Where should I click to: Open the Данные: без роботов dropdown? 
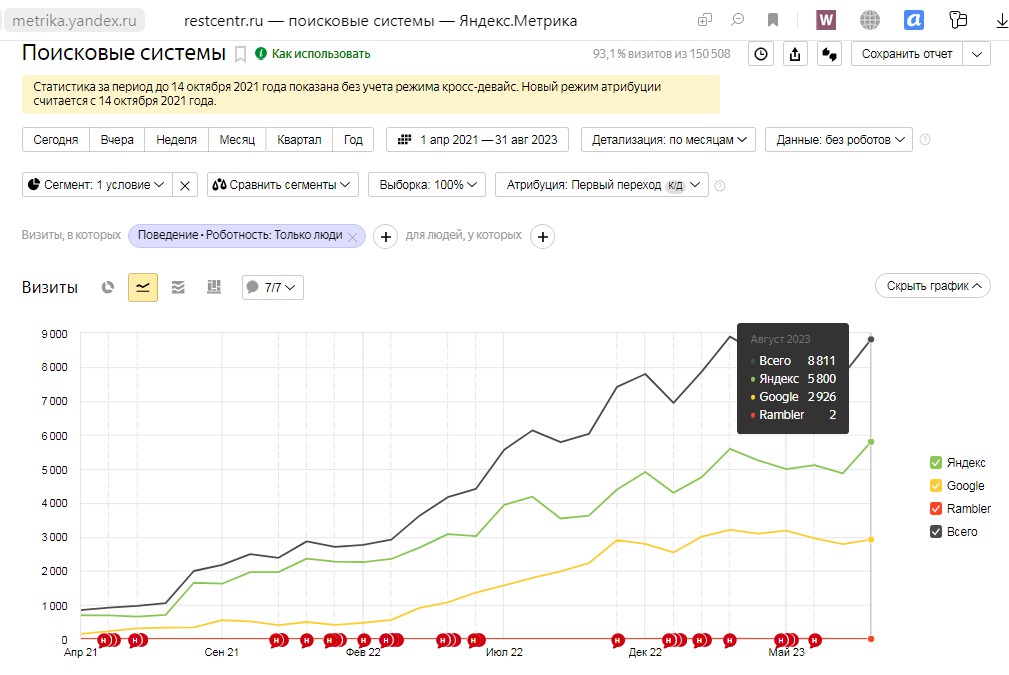(839, 140)
